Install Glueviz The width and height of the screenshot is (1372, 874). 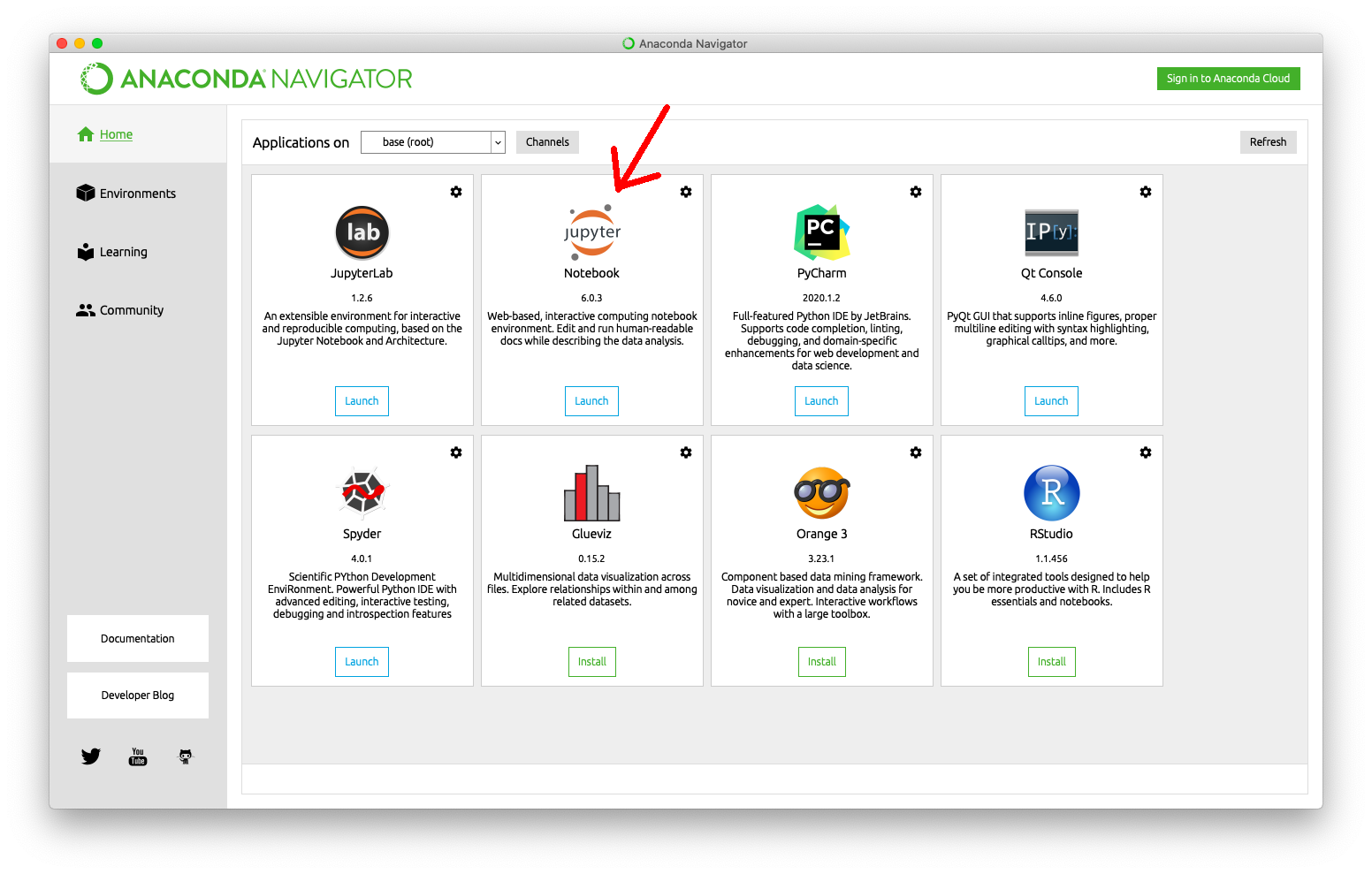click(x=592, y=662)
